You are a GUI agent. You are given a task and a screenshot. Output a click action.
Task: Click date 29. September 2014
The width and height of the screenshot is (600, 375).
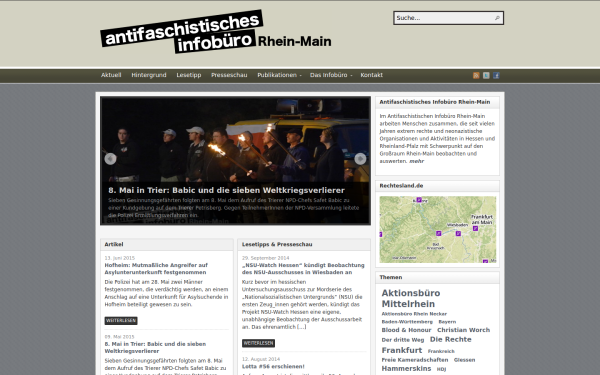point(266,258)
